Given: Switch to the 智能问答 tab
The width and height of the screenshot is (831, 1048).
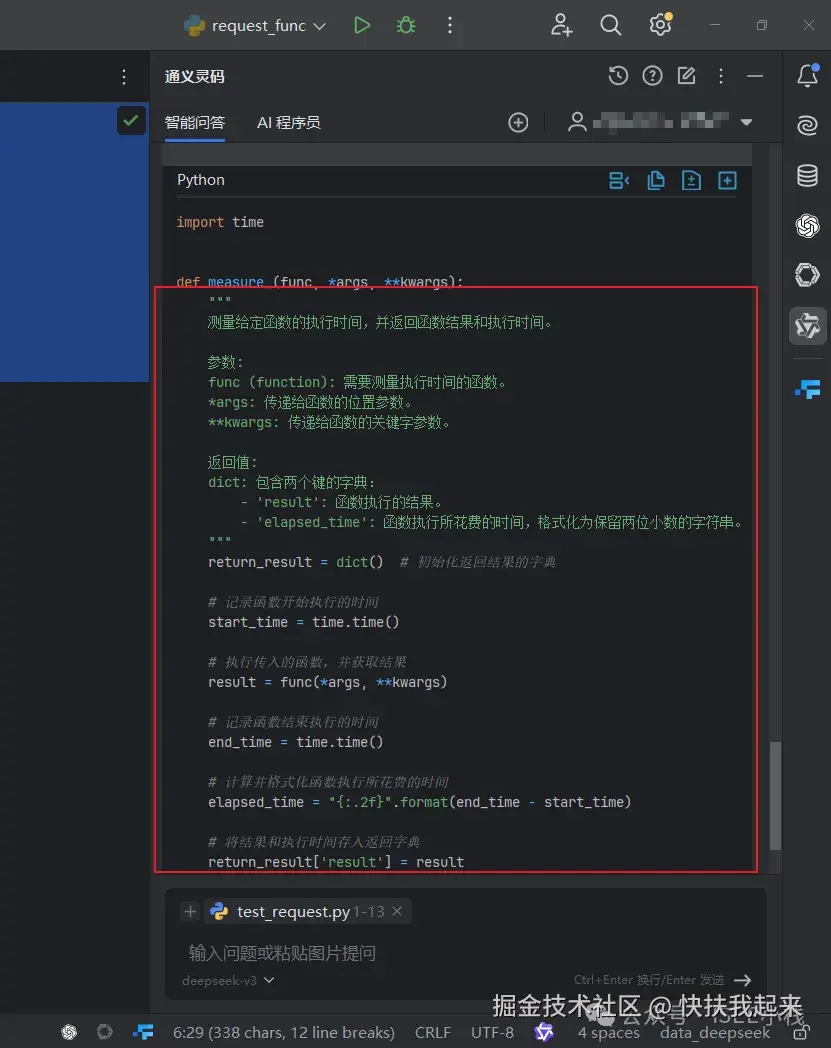Looking at the screenshot, I should click(195, 122).
